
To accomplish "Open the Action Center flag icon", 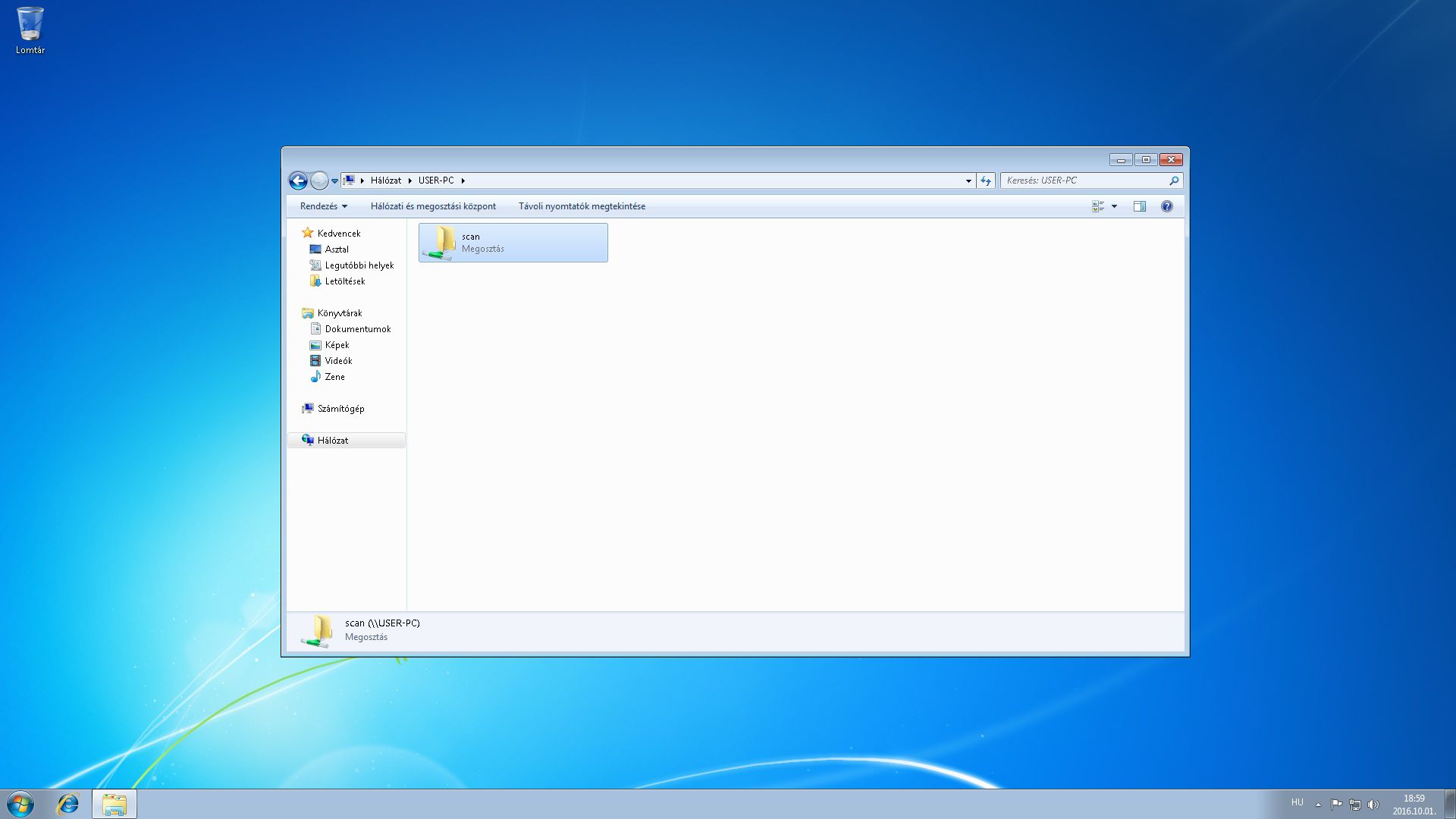I will 1336,804.
